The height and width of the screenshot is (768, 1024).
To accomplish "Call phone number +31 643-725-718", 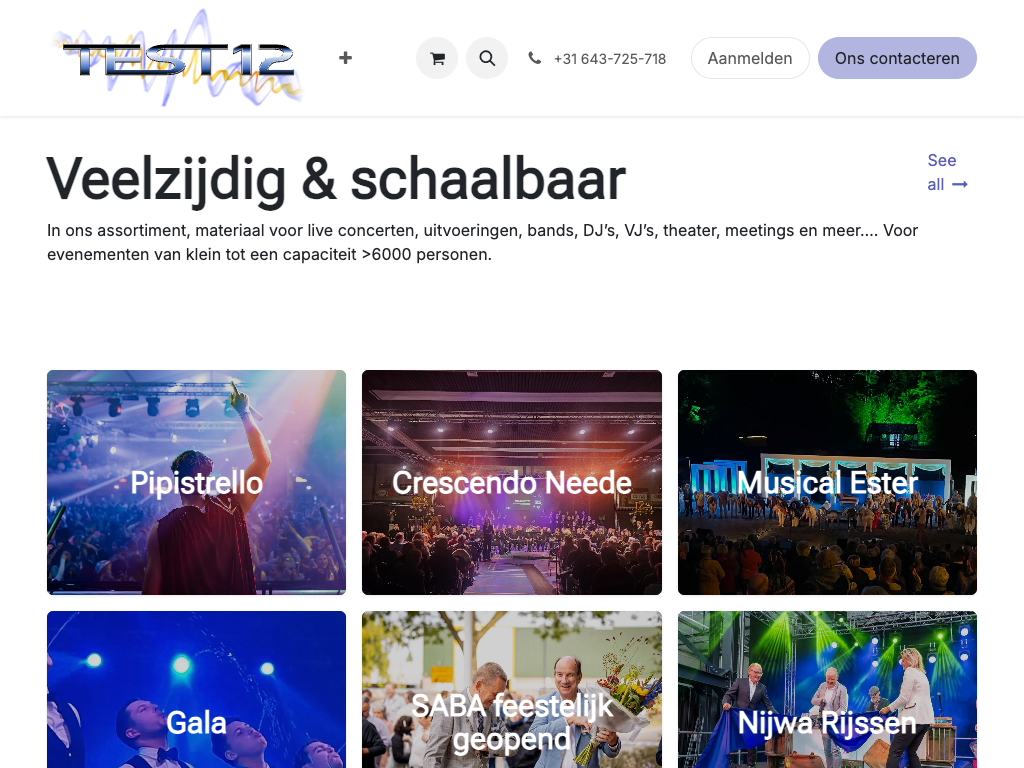I will coord(609,59).
